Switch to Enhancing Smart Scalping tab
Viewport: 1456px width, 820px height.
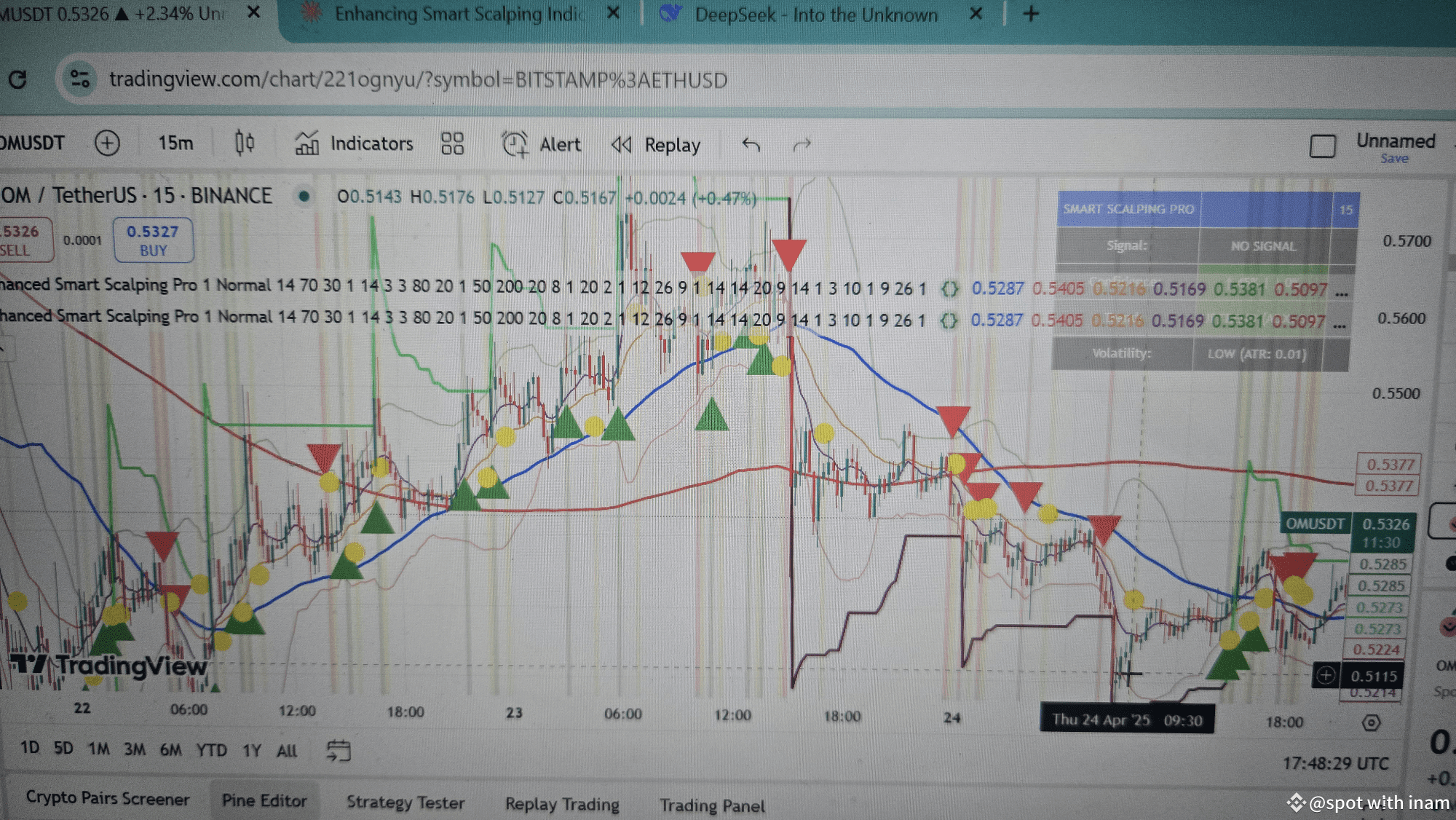459,14
